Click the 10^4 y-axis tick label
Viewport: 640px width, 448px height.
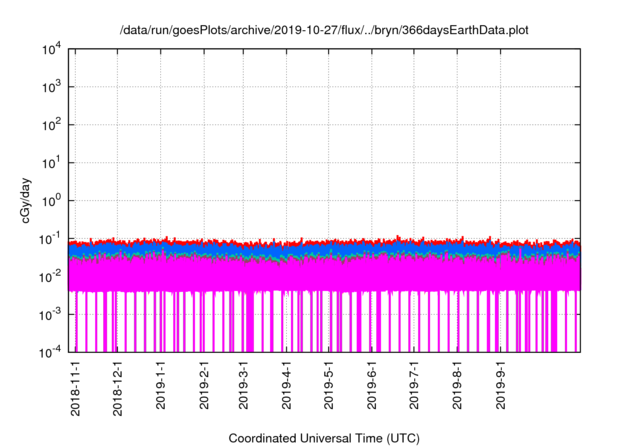point(52,49)
